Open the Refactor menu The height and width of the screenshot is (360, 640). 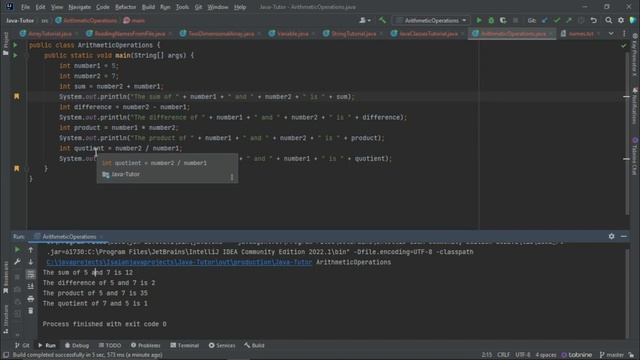pos(125,7)
